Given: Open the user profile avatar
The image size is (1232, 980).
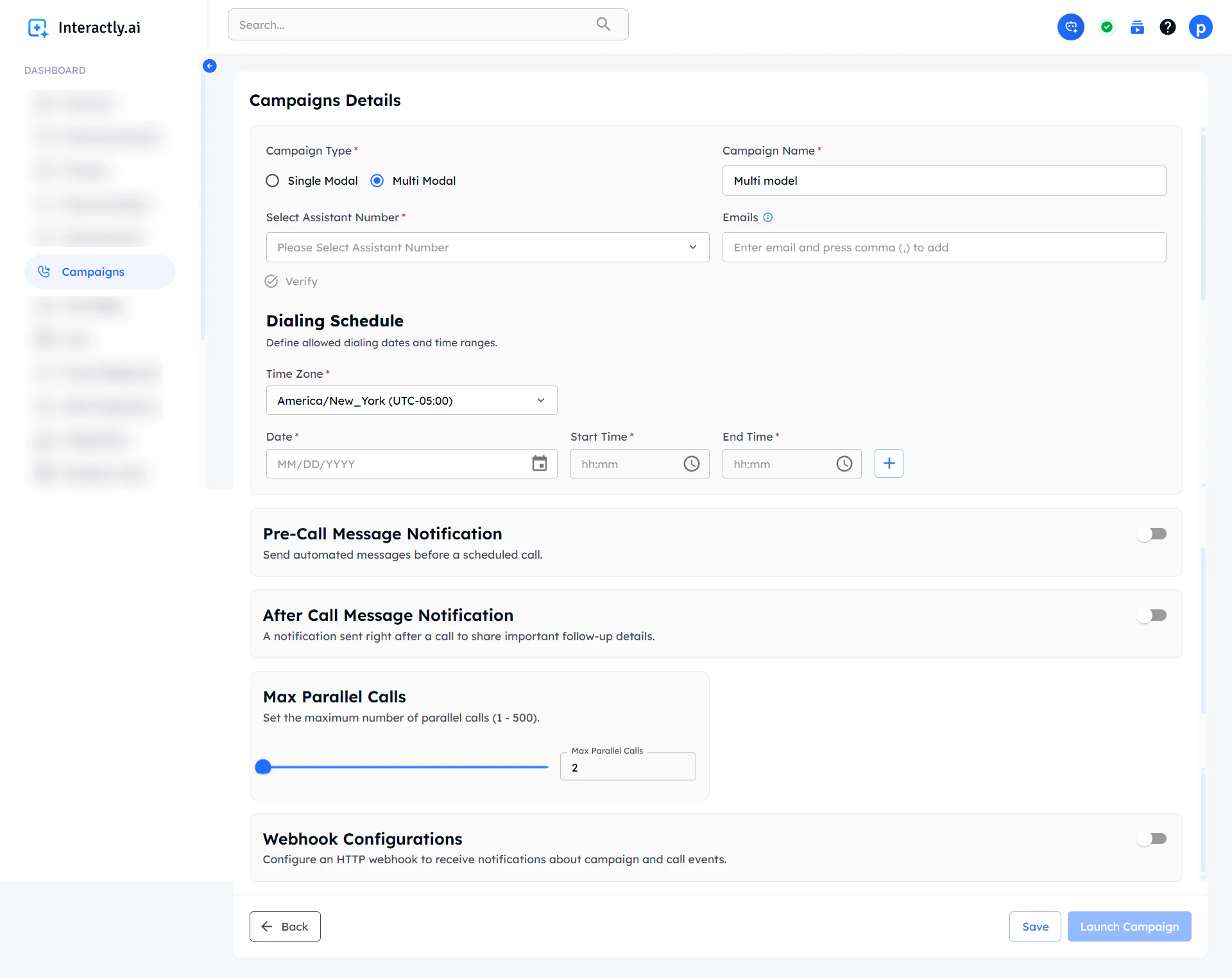Looking at the screenshot, I should point(1200,28).
